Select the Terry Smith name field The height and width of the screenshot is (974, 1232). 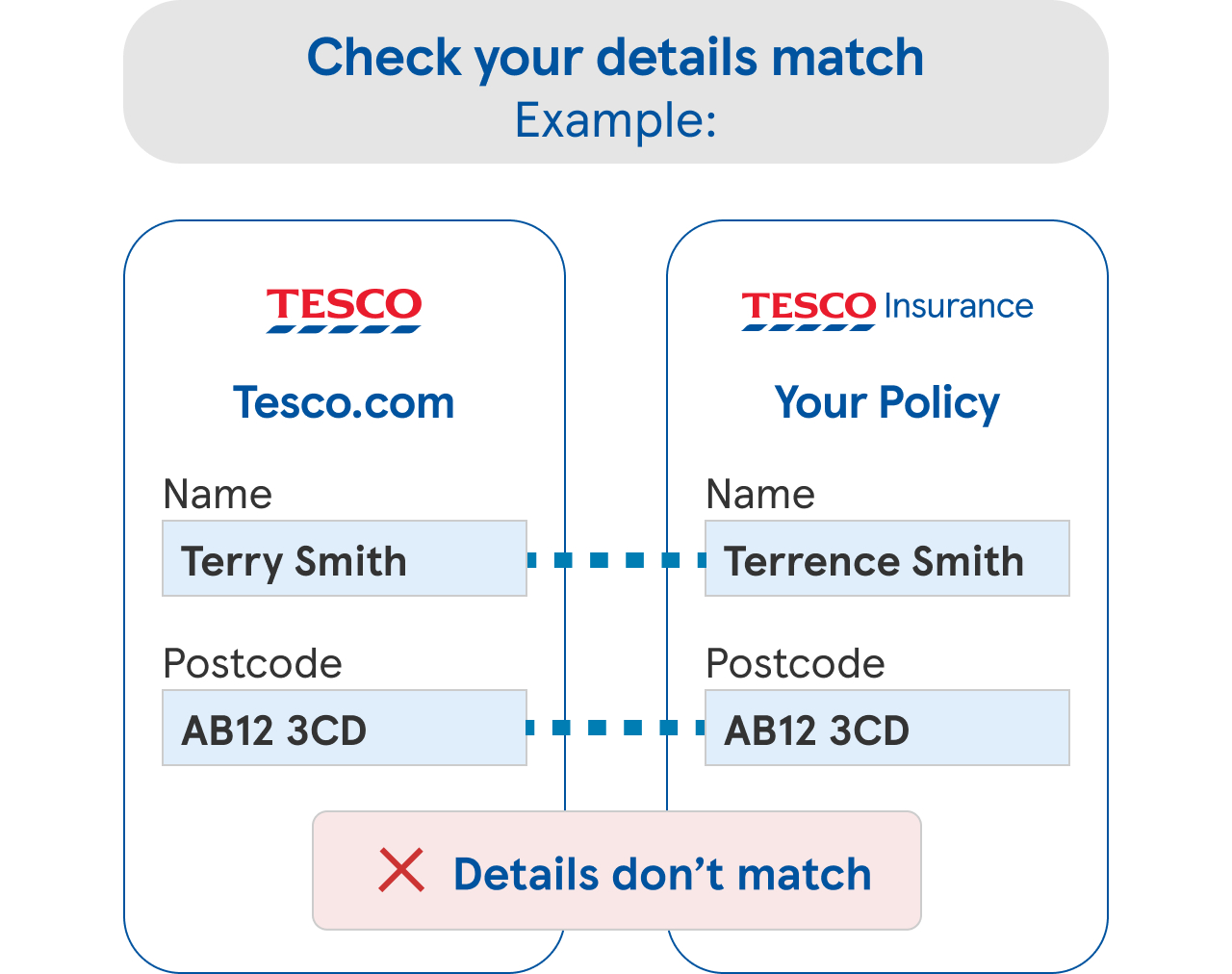pos(344,559)
